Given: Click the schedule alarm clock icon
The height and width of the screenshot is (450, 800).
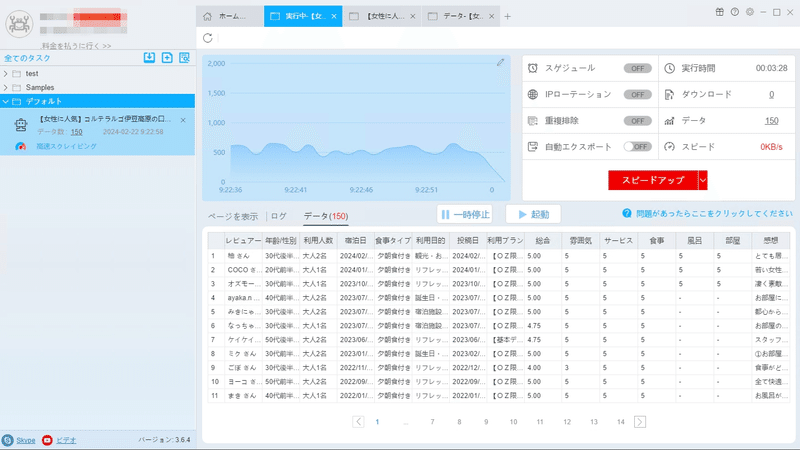Looking at the screenshot, I should pyautogui.click(x=533, y=68).
